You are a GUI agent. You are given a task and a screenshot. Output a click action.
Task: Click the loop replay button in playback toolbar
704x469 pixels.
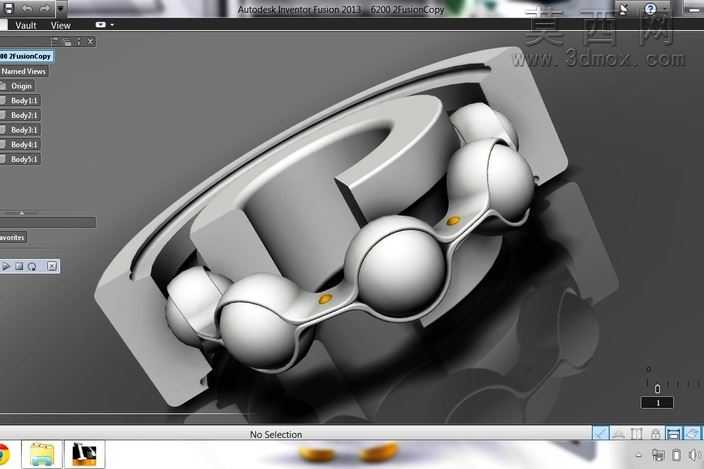(x=32, y=267)
